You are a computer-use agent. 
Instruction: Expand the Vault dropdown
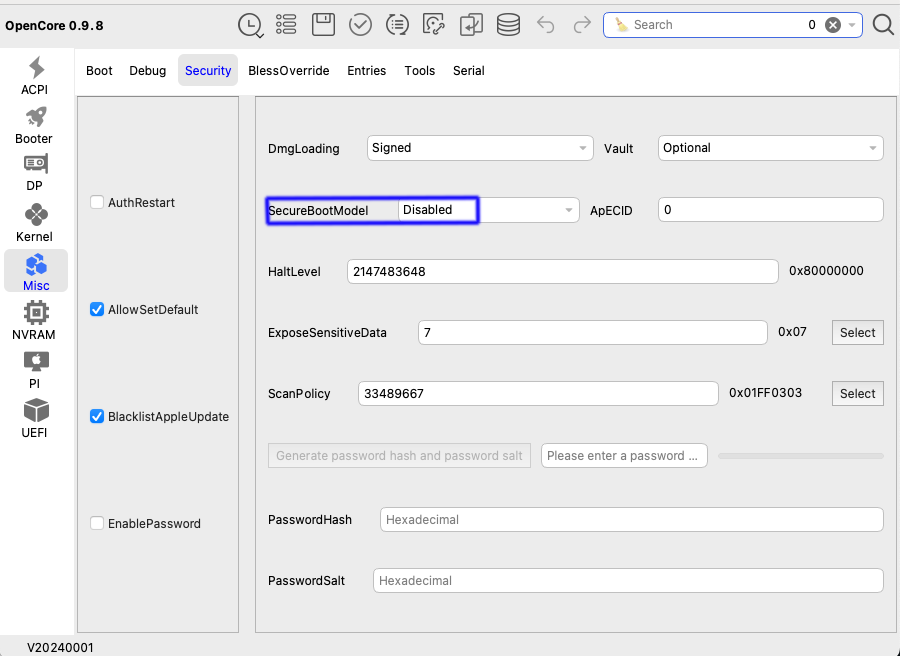tap(770, 148)
